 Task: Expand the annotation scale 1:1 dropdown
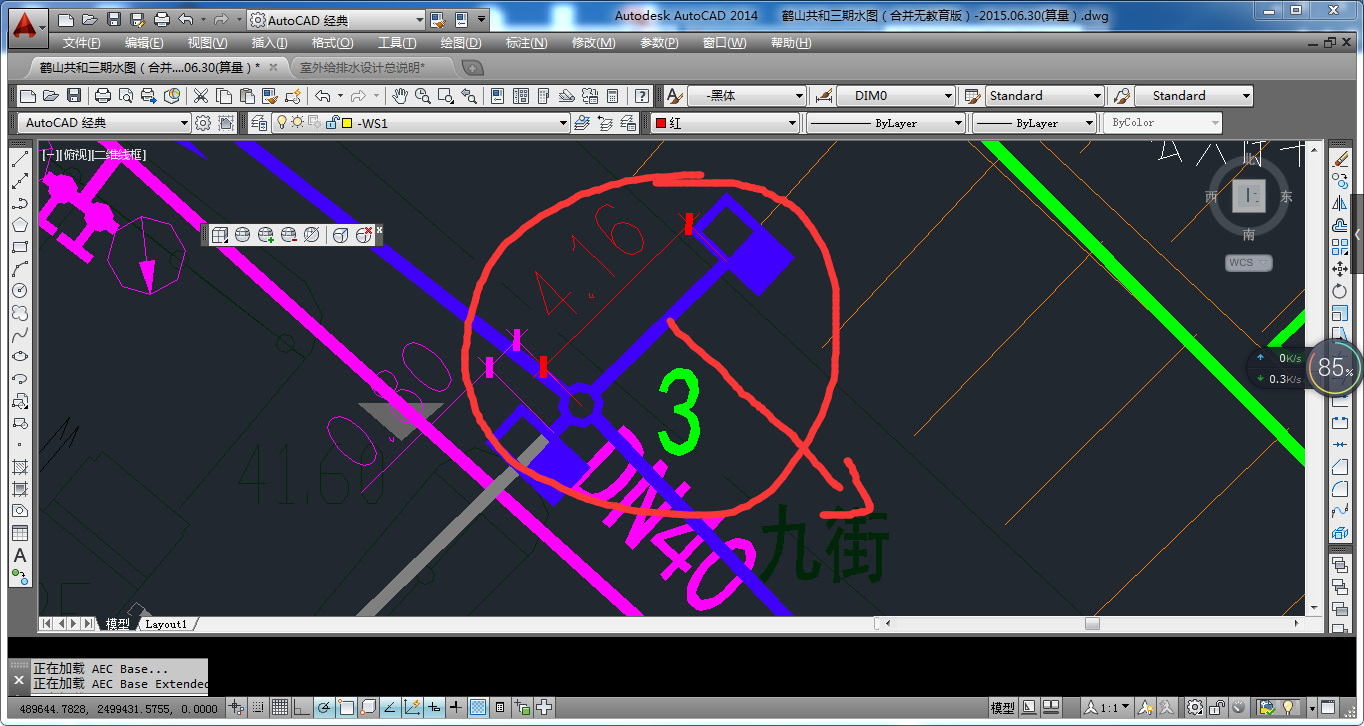pos(1107,707)
